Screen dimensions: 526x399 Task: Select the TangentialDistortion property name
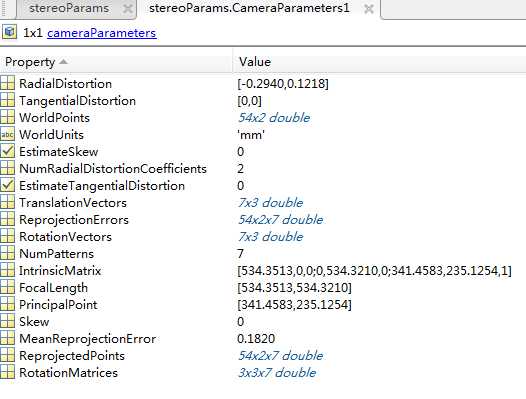[77, 101]
